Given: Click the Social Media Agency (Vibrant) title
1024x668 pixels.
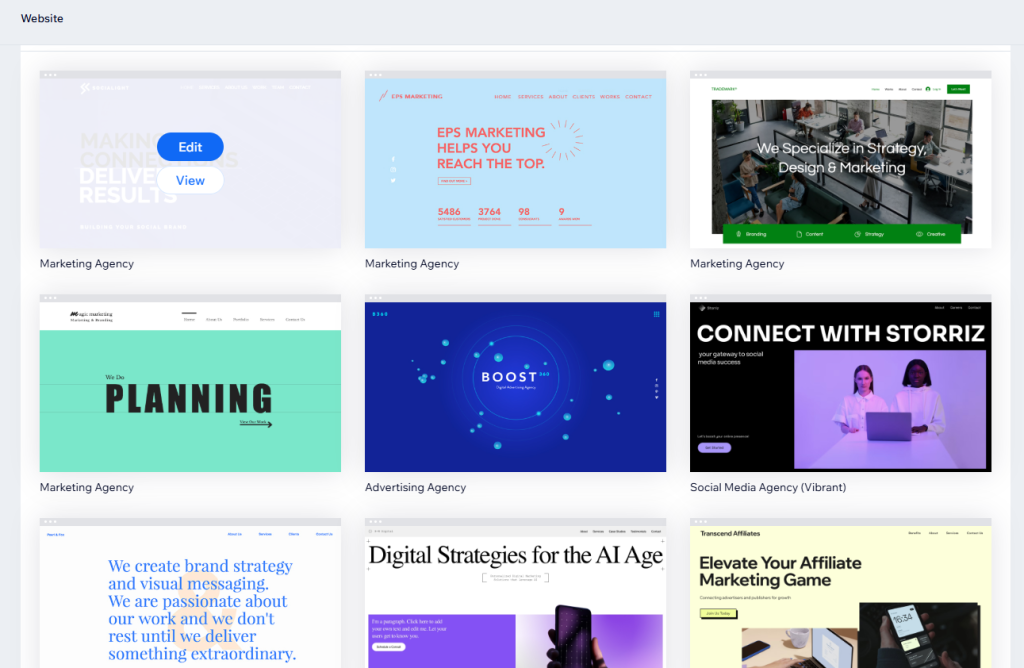Looking at the screenshot, I should pyautogui.click(x=767, y=488).
